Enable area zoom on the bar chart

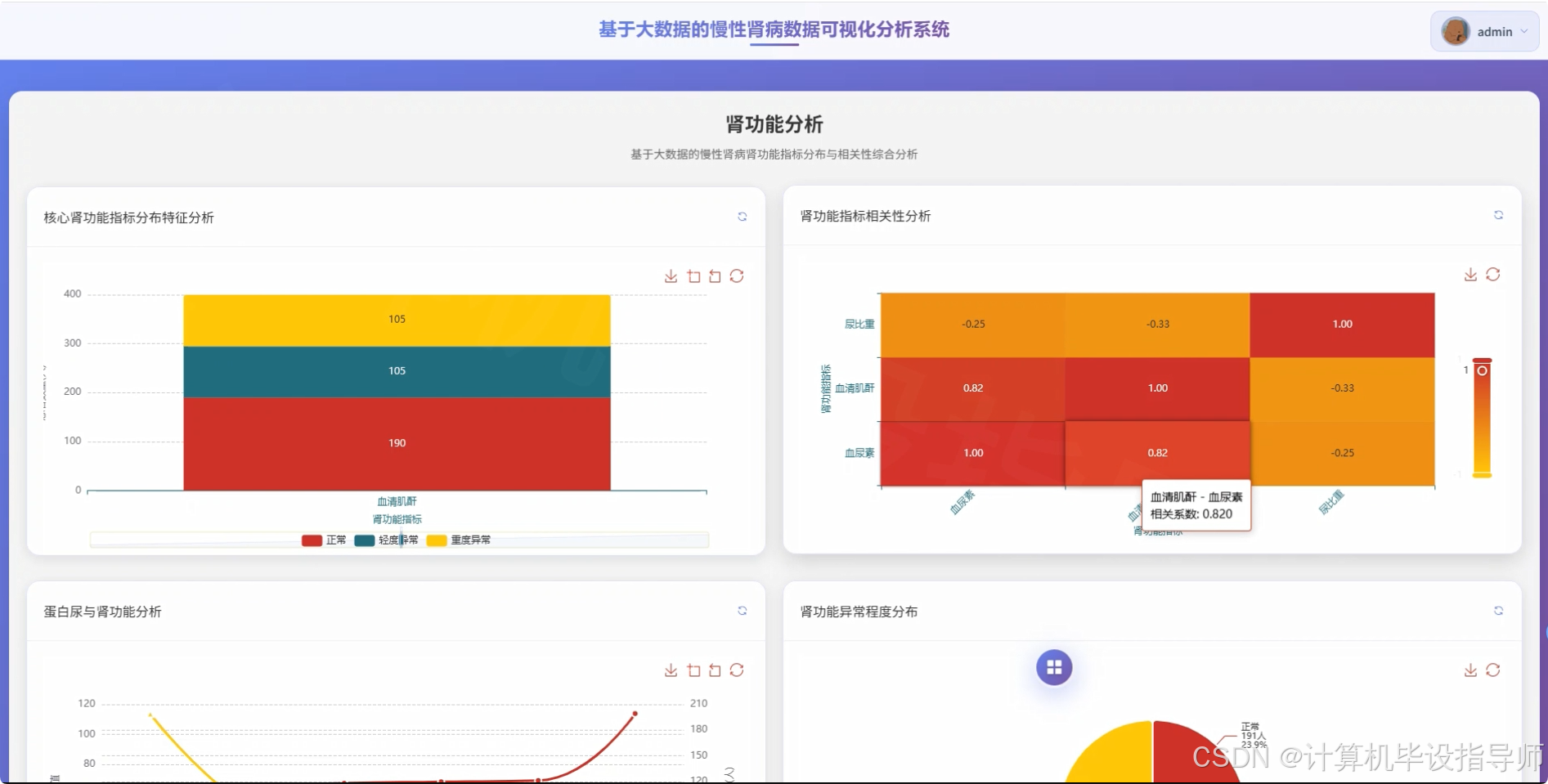click(x=693, y=276)
